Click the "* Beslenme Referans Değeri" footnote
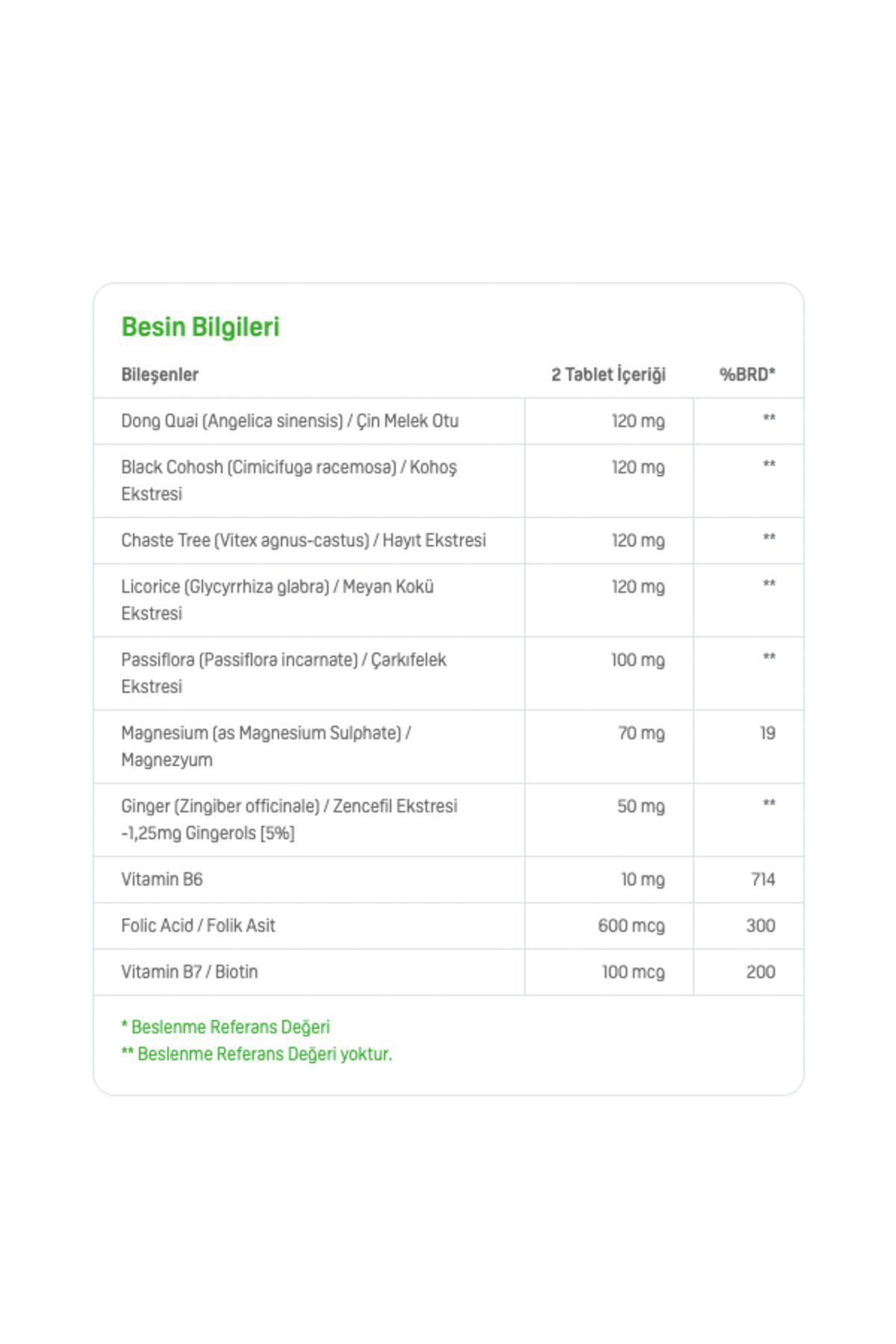The height and width of the screenshot is (1344, 896). (x=225, y=1027)
